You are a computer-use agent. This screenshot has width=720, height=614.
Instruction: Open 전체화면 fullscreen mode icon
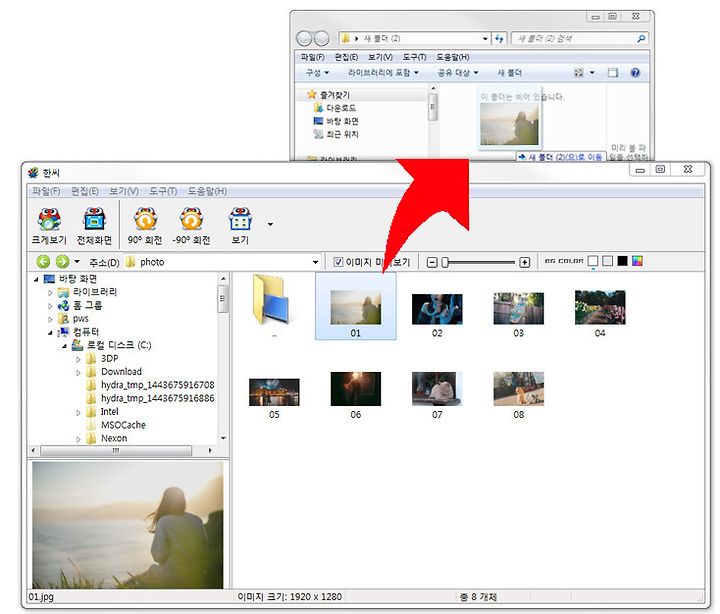(x=94, y=225)
